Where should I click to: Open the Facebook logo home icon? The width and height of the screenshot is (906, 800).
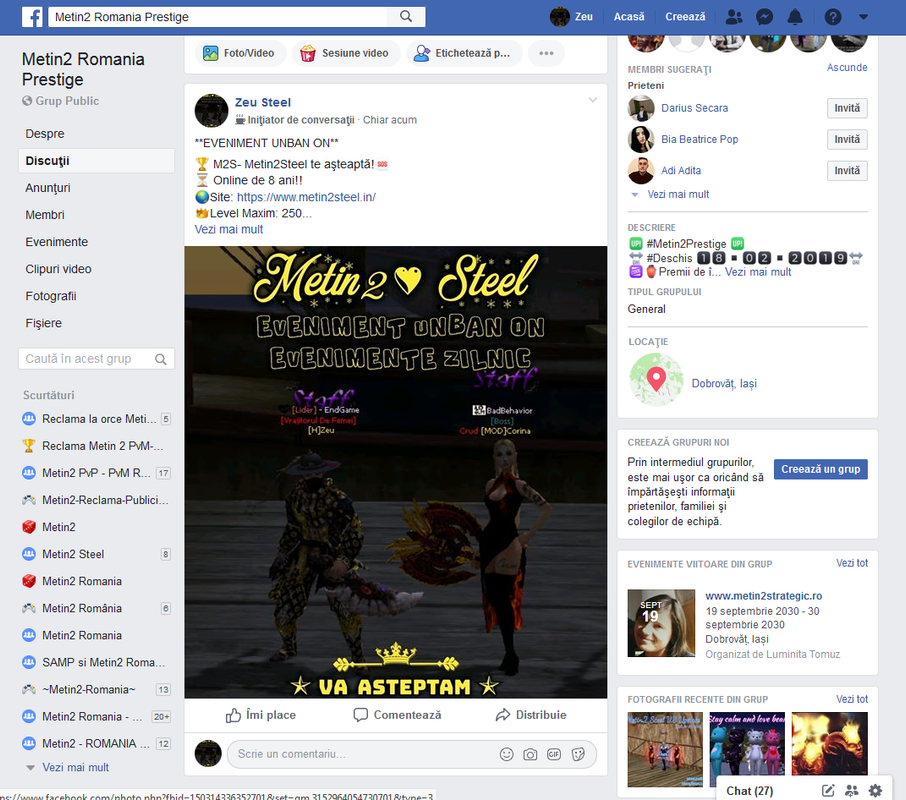coord(32,17)
